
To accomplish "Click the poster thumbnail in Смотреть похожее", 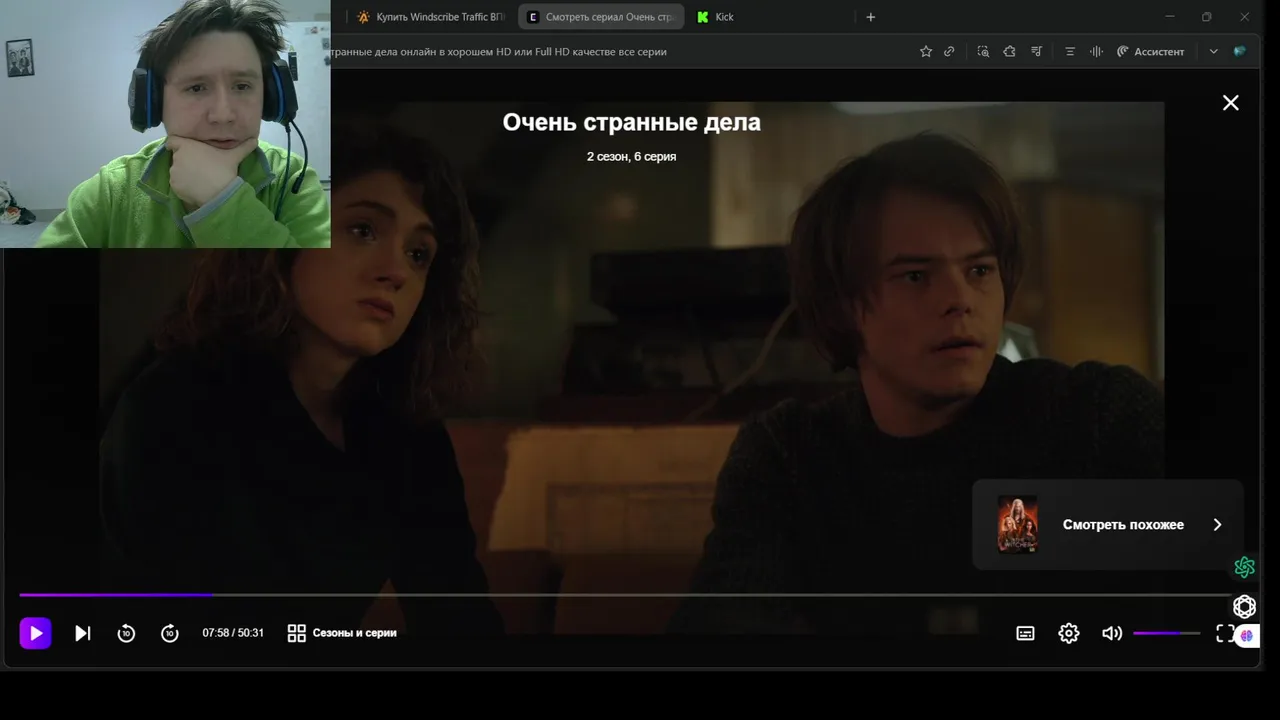I will [x=1018, y=524].
